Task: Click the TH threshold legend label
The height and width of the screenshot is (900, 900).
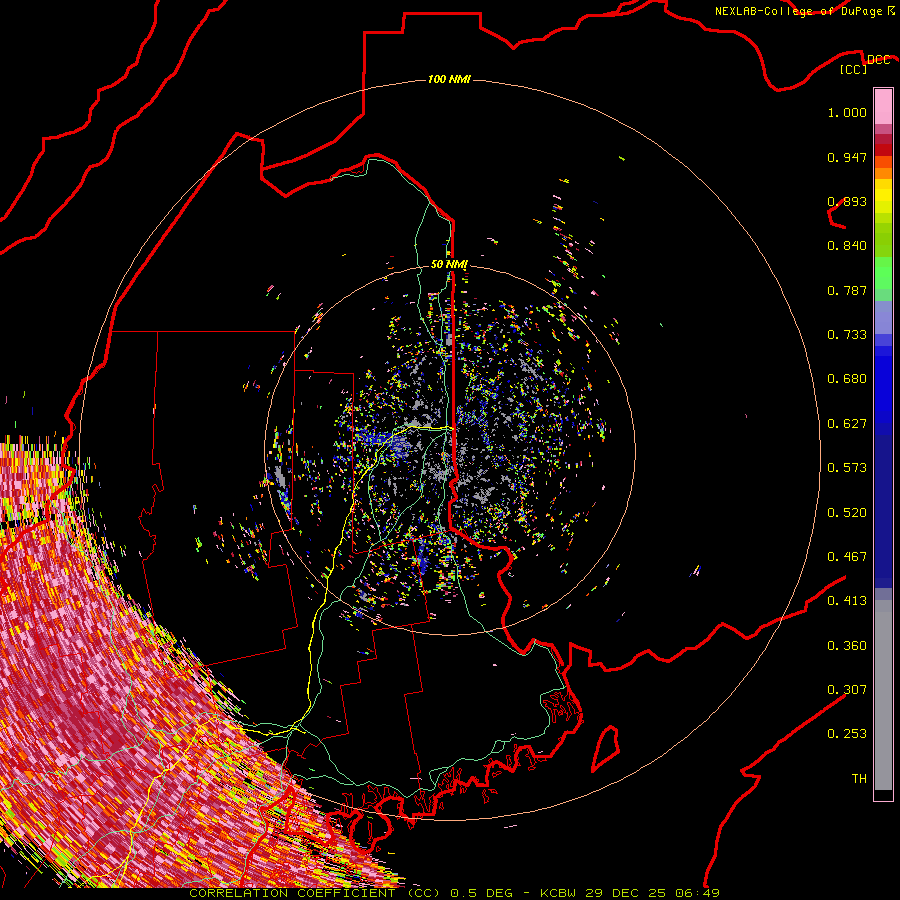Action: click(x=859, y=779)
